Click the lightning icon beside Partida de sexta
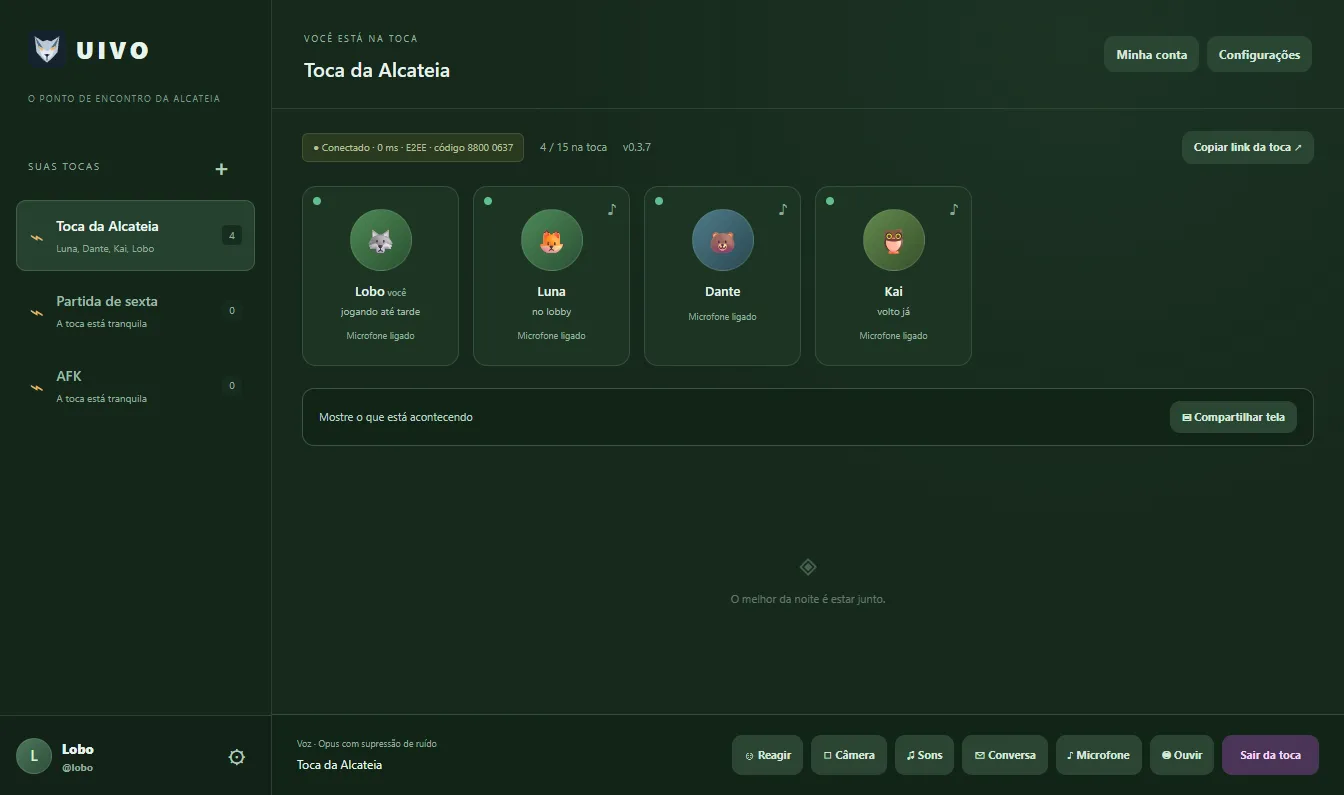This screenshot has height=795, width=1344. click(x=37, y=312)
